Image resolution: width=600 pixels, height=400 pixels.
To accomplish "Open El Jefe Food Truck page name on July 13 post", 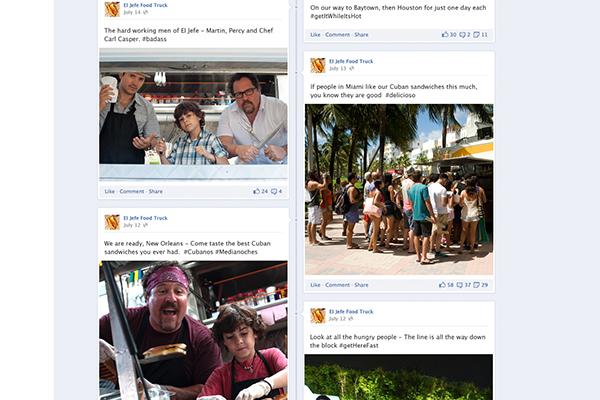I will (351, 61).
